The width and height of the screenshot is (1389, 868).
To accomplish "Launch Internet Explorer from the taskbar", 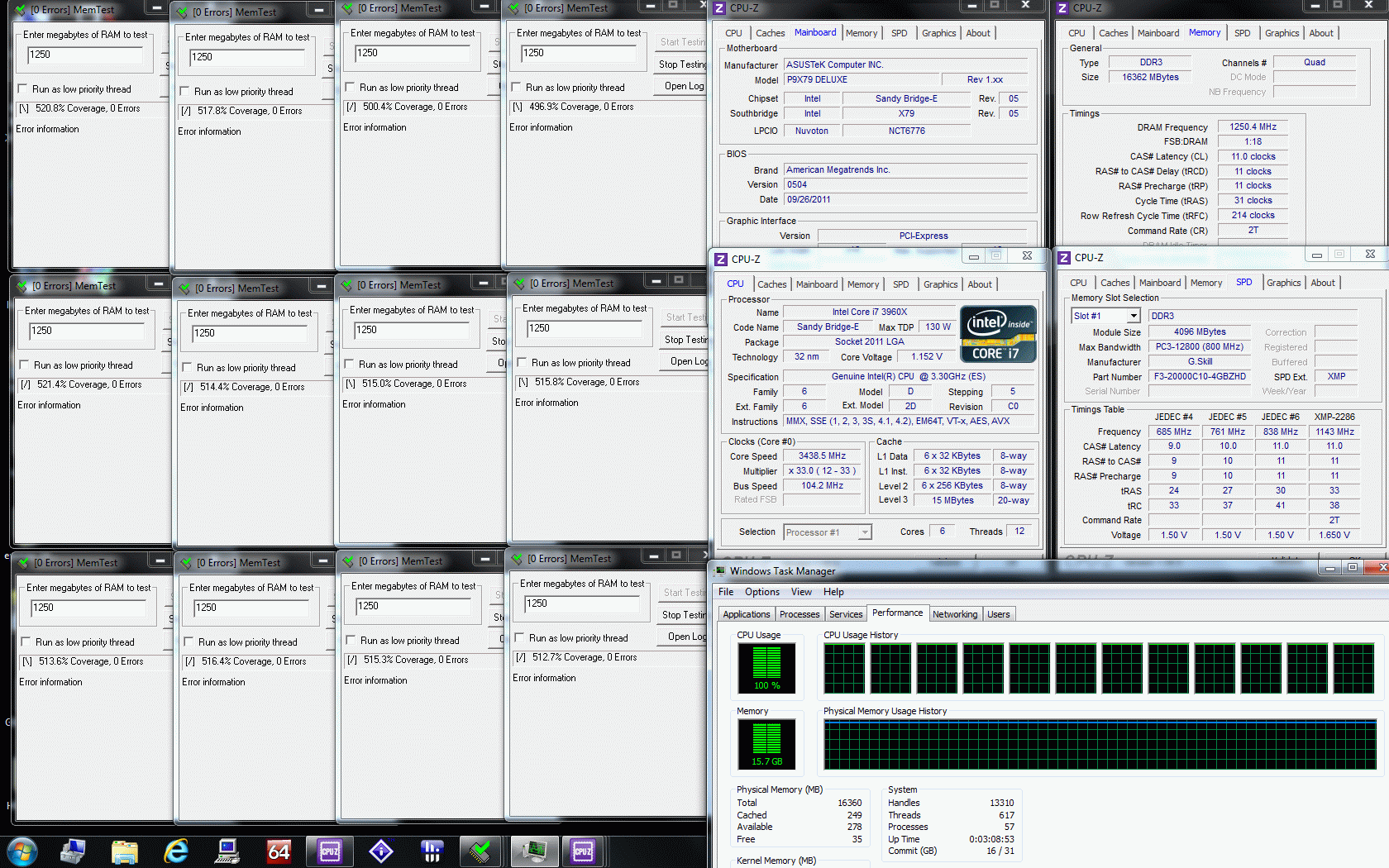I will pyautogui.click(x=176, y=851).
